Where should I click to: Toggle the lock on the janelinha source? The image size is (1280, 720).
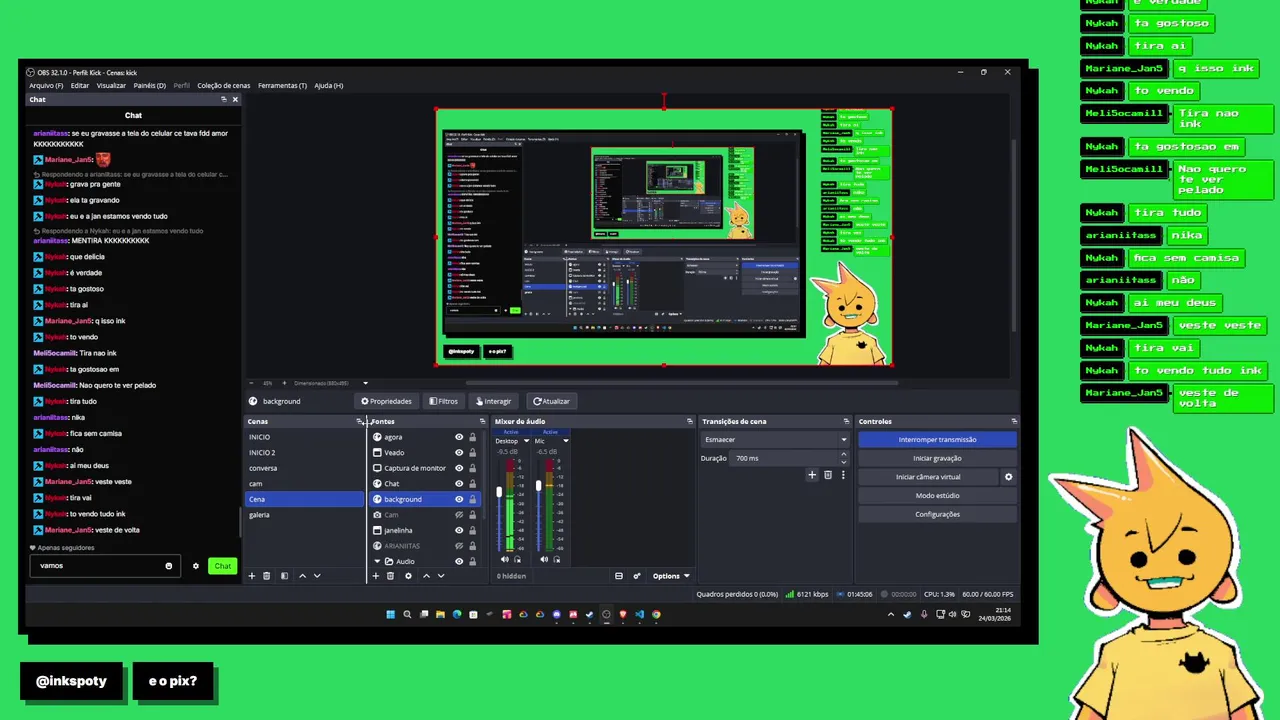coord(472,530)
